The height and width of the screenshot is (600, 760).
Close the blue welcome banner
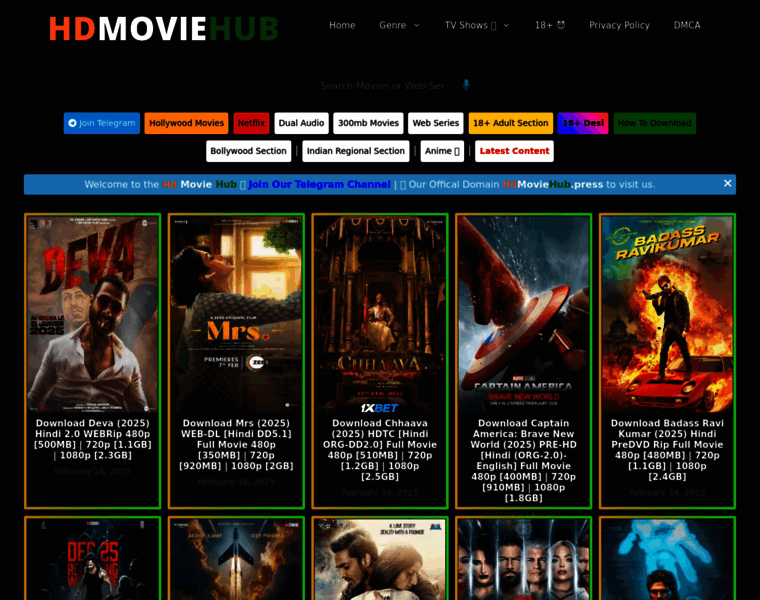728,183
